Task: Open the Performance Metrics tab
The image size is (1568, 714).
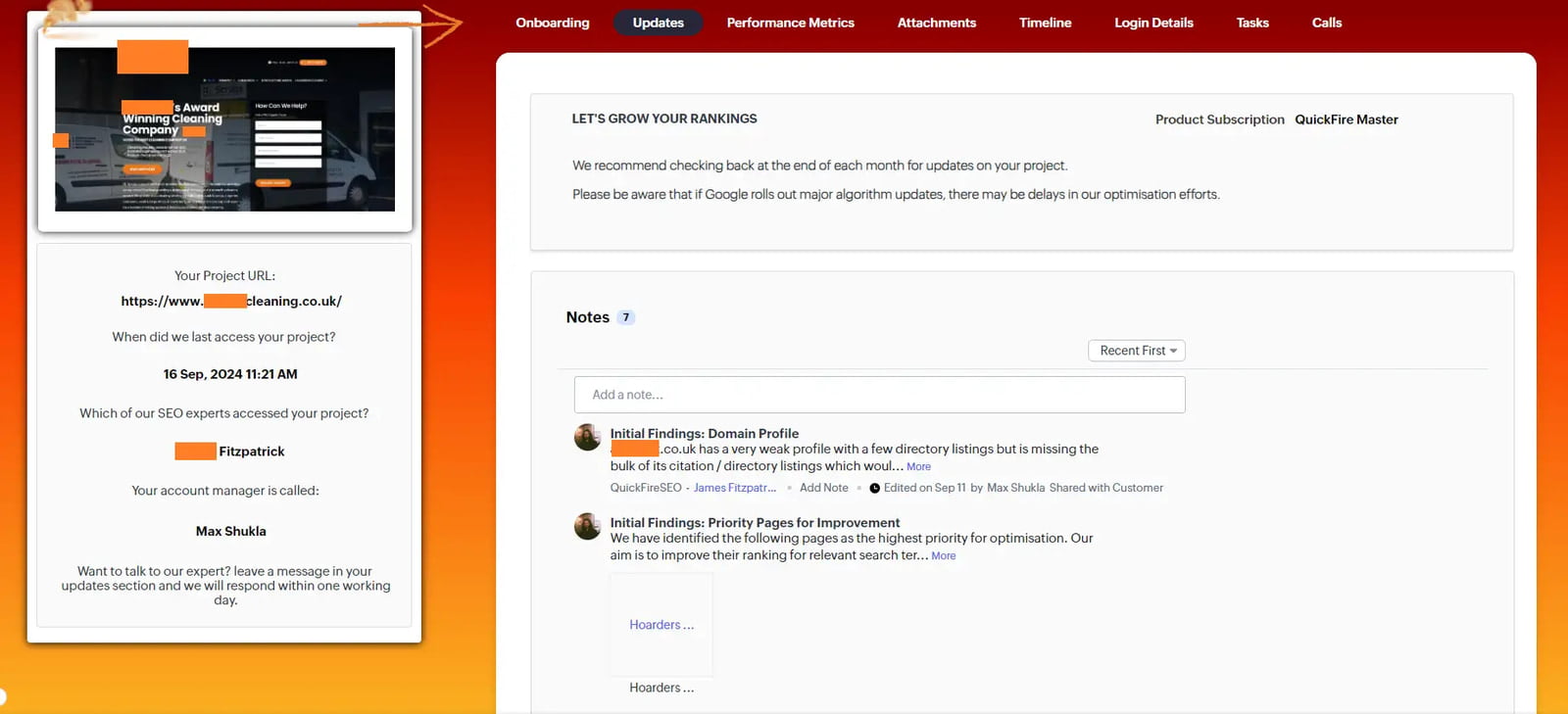Action: [x=790, y=23]
